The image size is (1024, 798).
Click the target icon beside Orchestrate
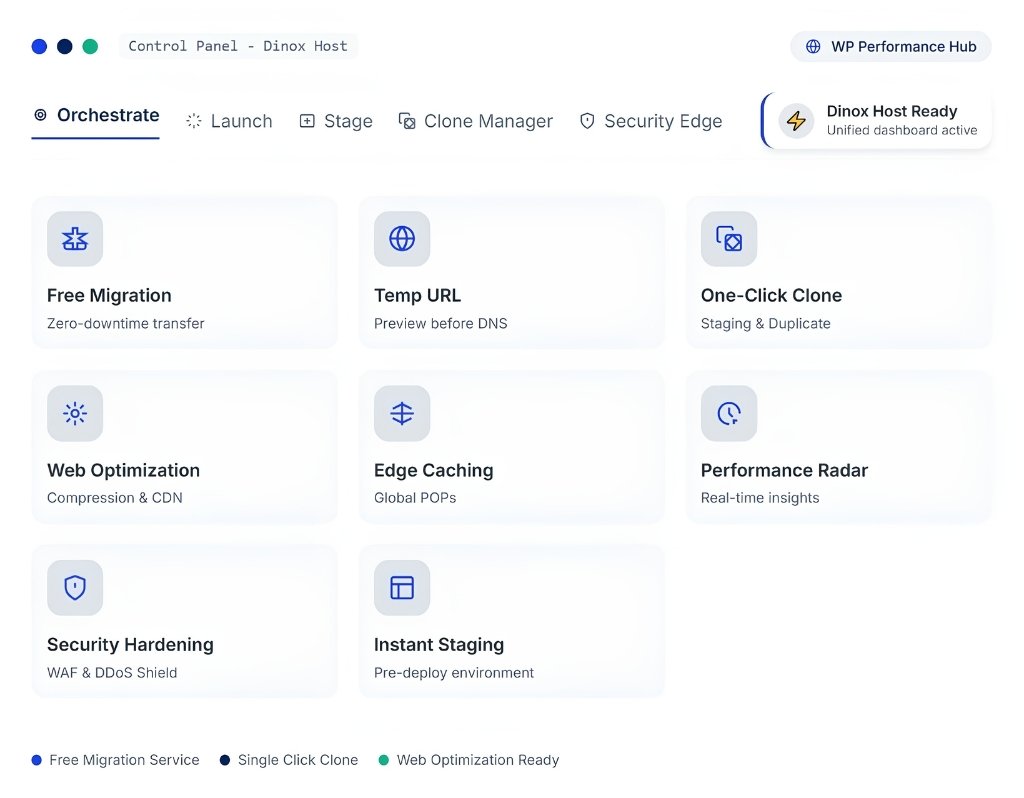40,115
